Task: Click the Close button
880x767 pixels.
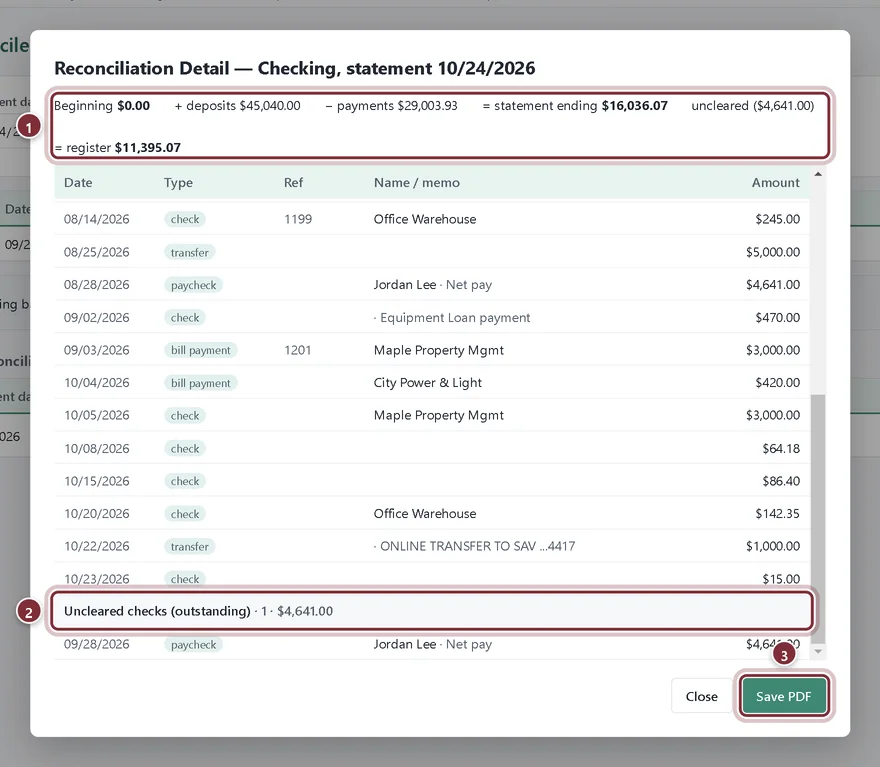Action: (x=701, y=696)
